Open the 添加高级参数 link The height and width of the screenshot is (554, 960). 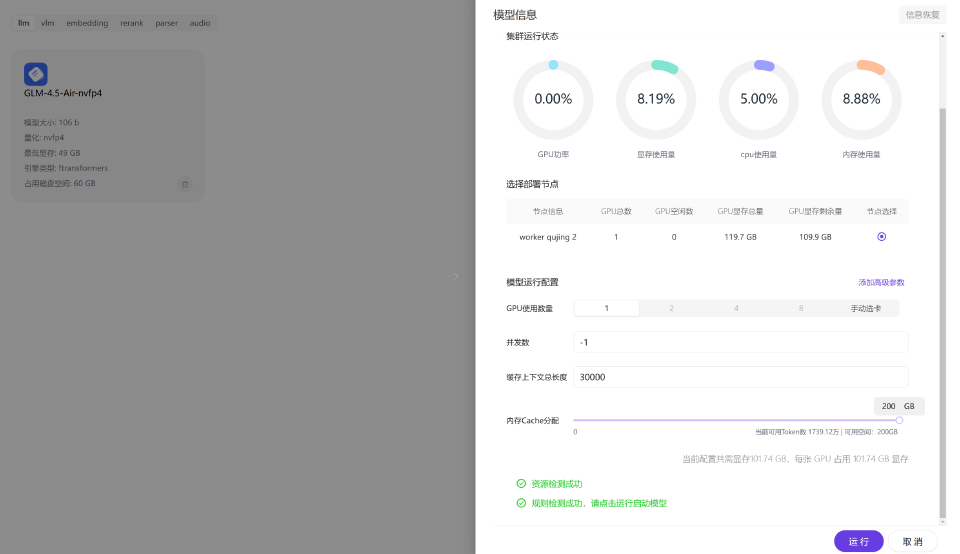tap(881, 283)
